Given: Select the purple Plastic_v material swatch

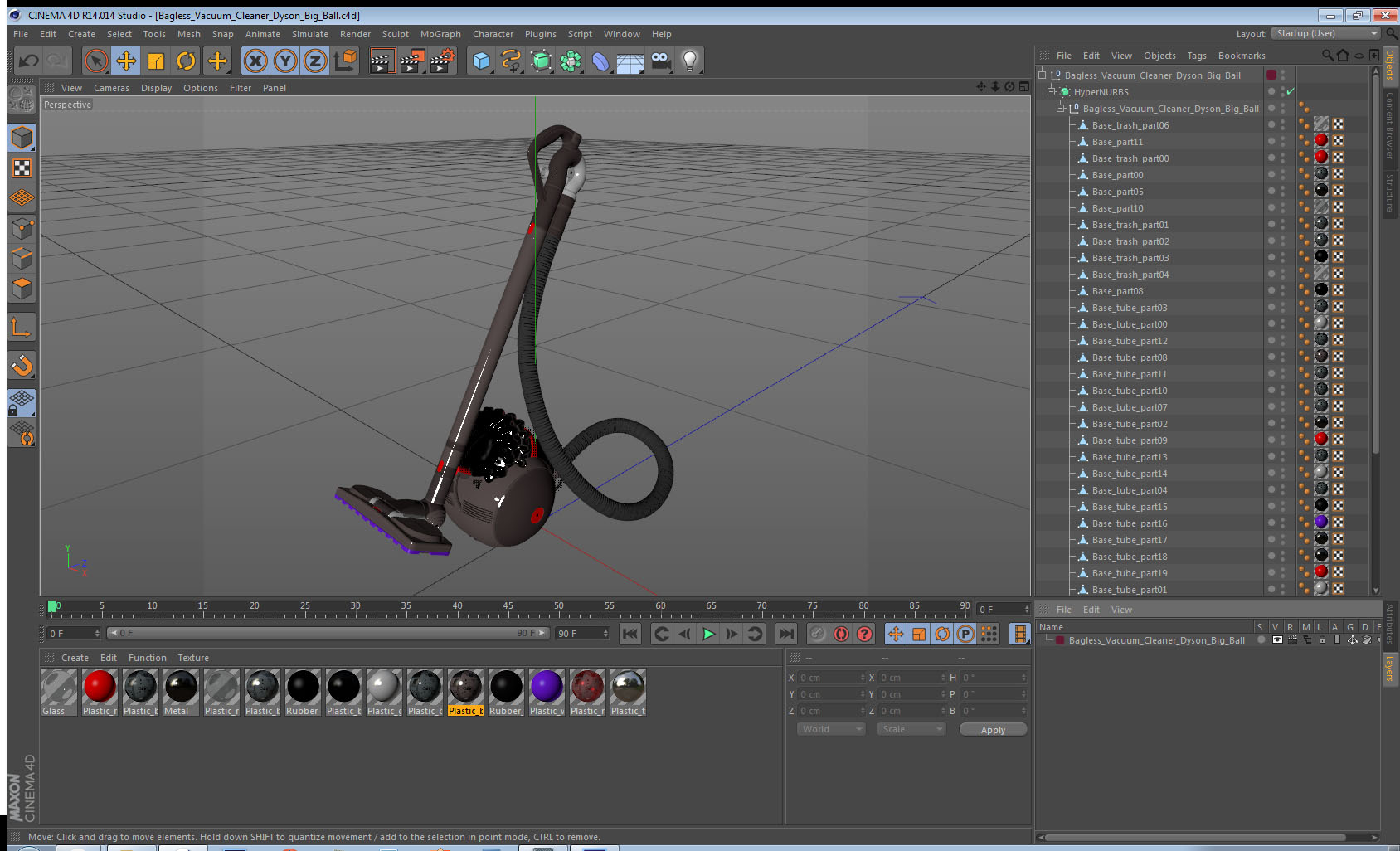Looking at the screenshot, I should tap(547, 692).
